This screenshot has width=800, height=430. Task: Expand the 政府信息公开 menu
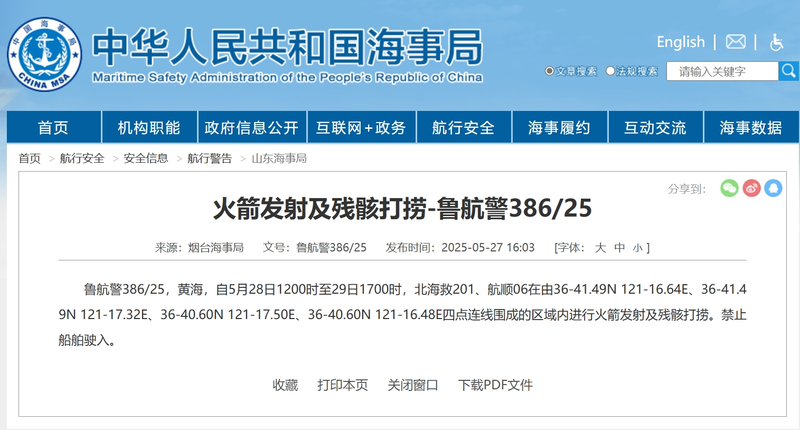[x=251, y=127]
